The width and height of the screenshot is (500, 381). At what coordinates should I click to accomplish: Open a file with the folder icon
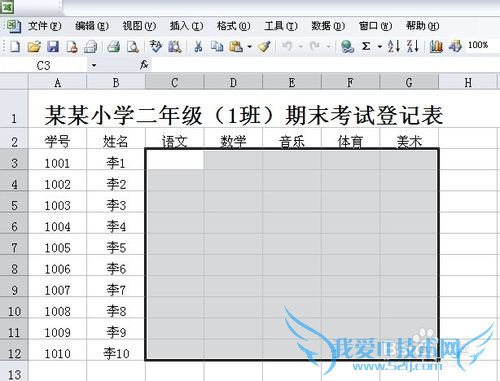click(x=34, y=46)
